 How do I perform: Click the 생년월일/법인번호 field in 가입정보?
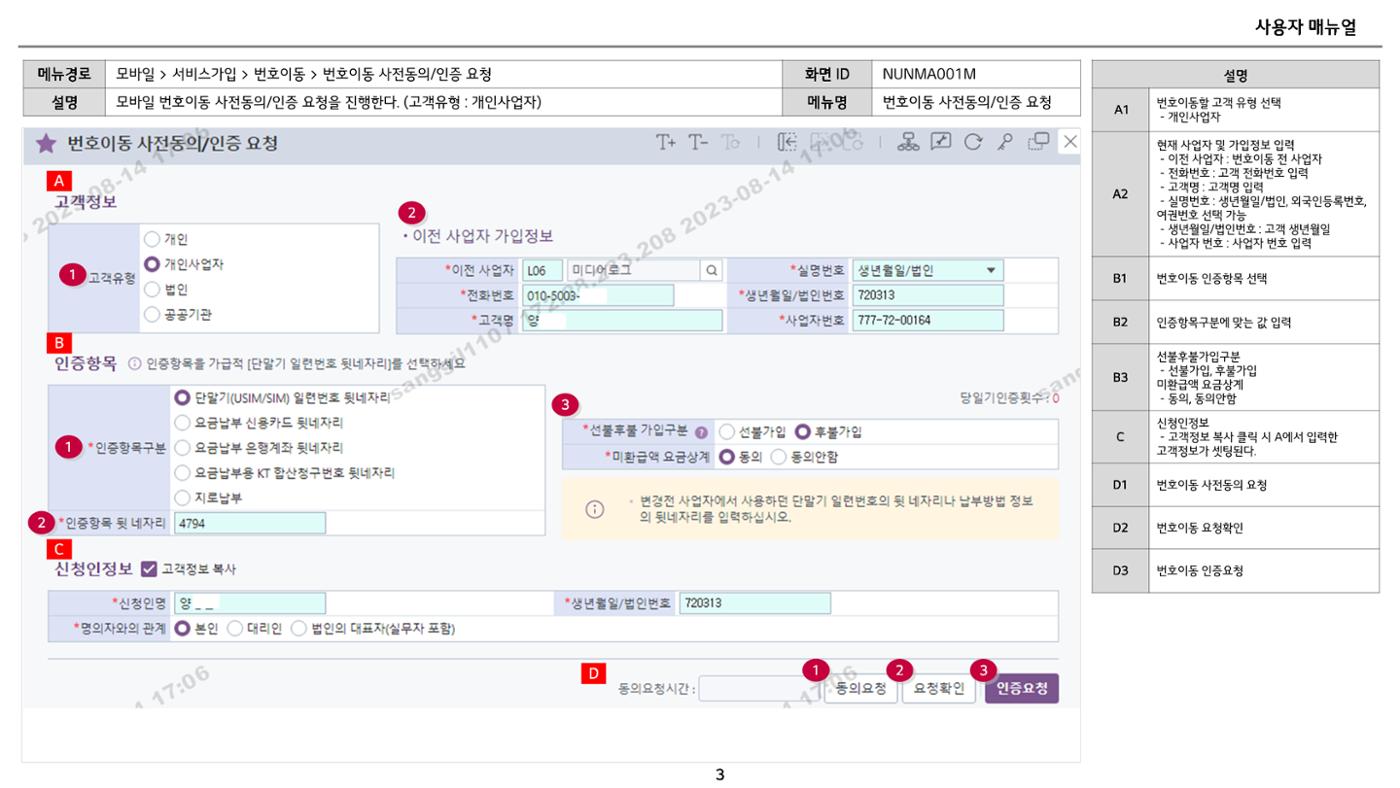pyautogui.click(x=928, y=296)
